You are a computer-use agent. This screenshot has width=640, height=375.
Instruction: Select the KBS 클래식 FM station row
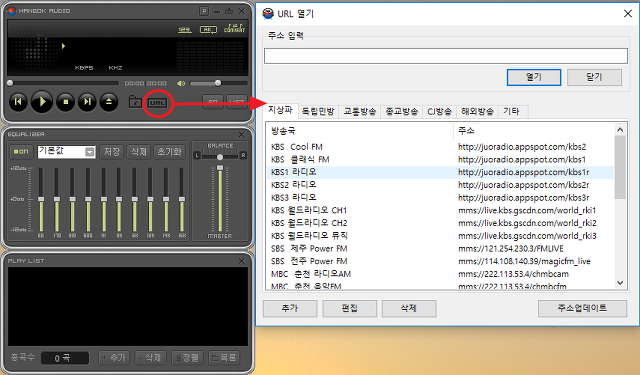click(x=440, y=160)
